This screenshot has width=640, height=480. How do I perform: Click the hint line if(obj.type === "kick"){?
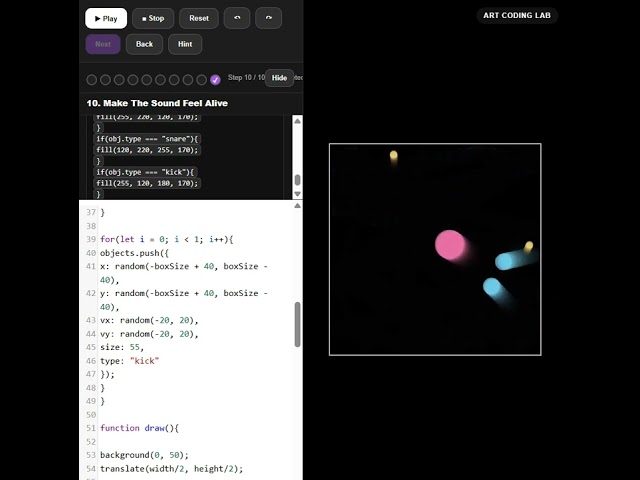(x=145, y=172)
